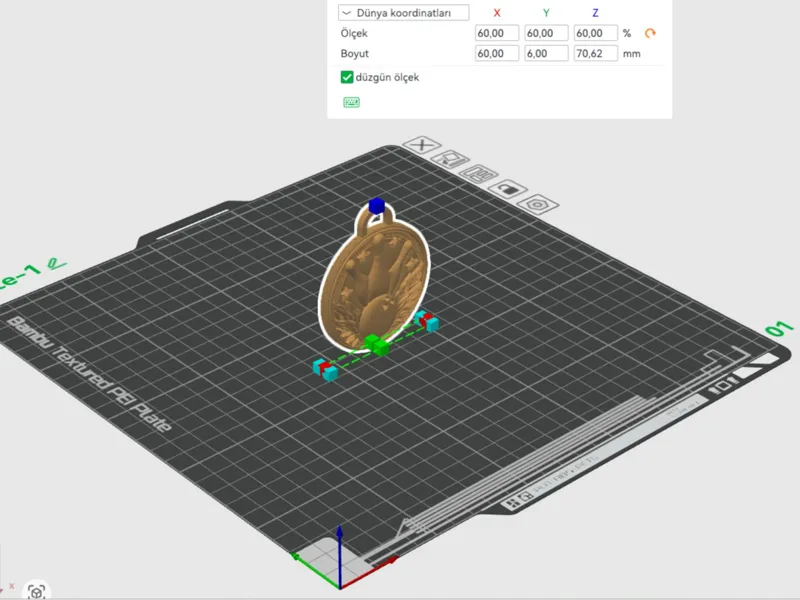Open the green keyboard shortcuts icon
This screenshot has width=800, height=600.
352,102
